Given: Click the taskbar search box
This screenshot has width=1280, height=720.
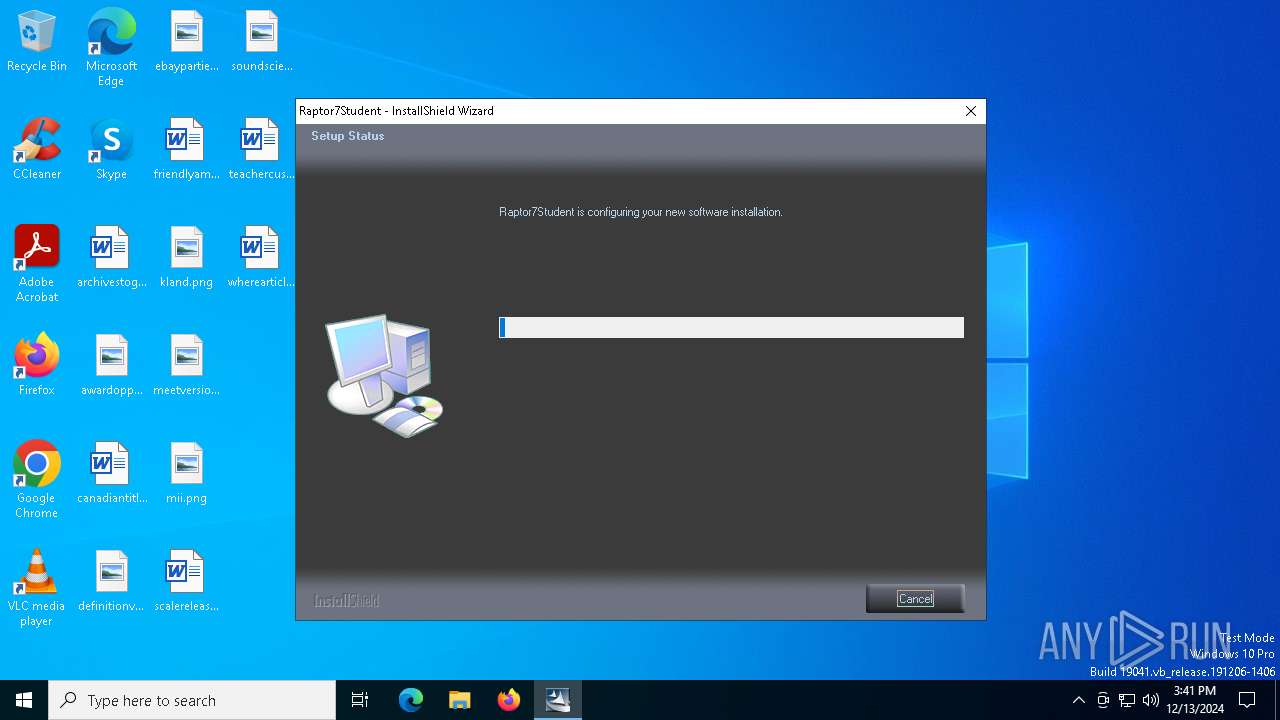Looking at the screenshot, I should (x=192, y=700).
